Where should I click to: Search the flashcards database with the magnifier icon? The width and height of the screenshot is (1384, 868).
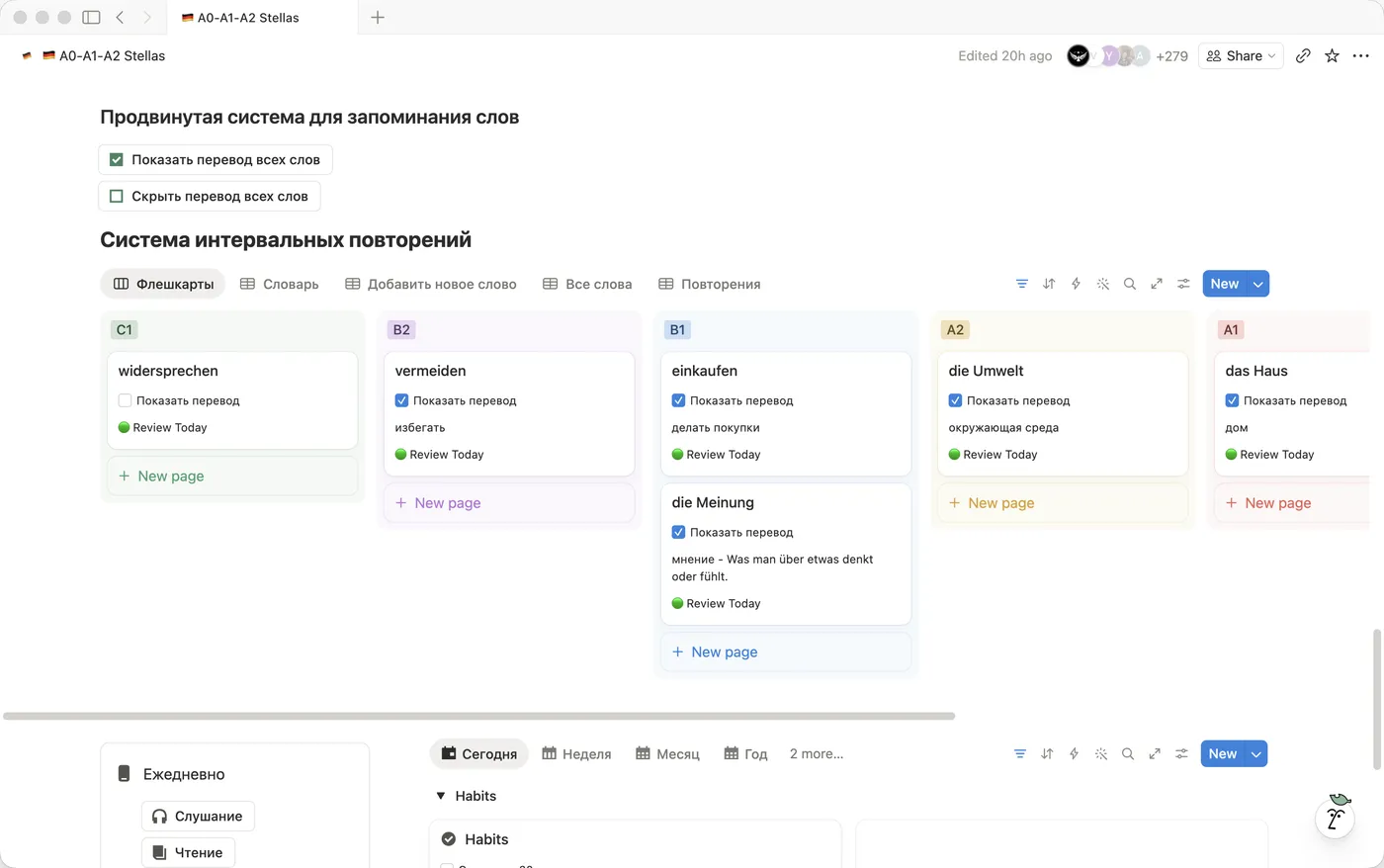point(1130,284)
